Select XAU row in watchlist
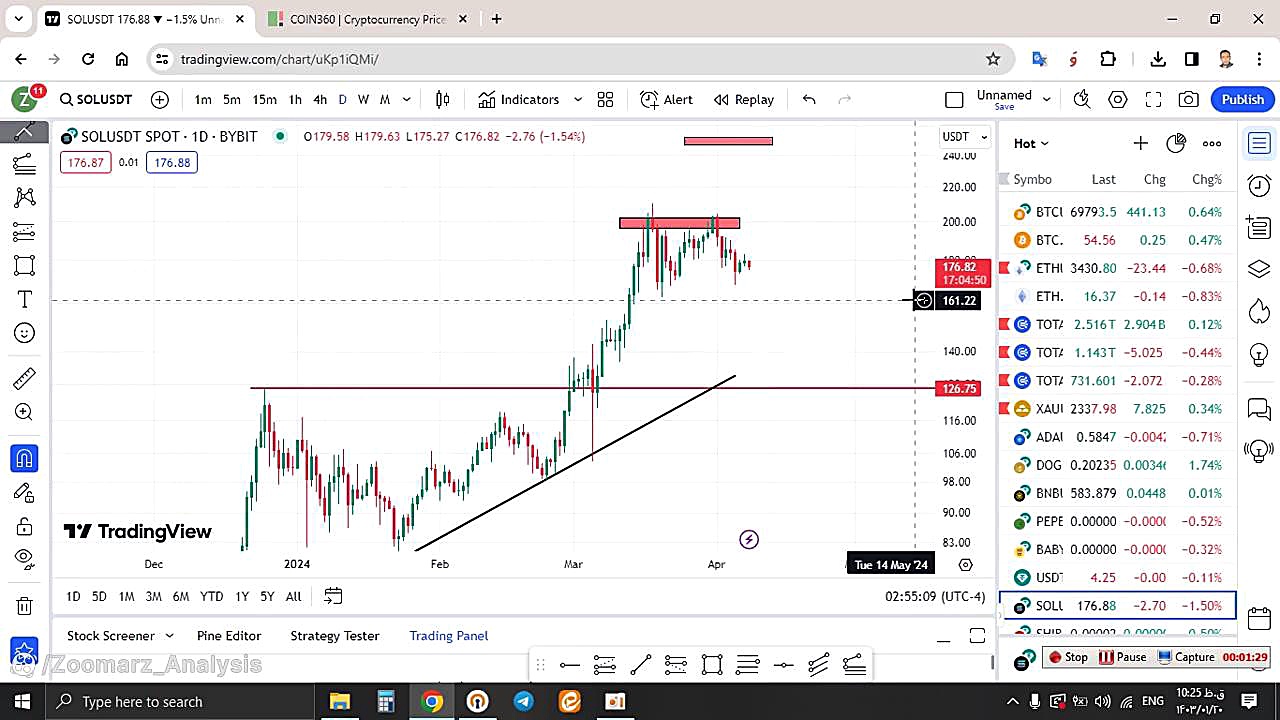 (1118, 408)
